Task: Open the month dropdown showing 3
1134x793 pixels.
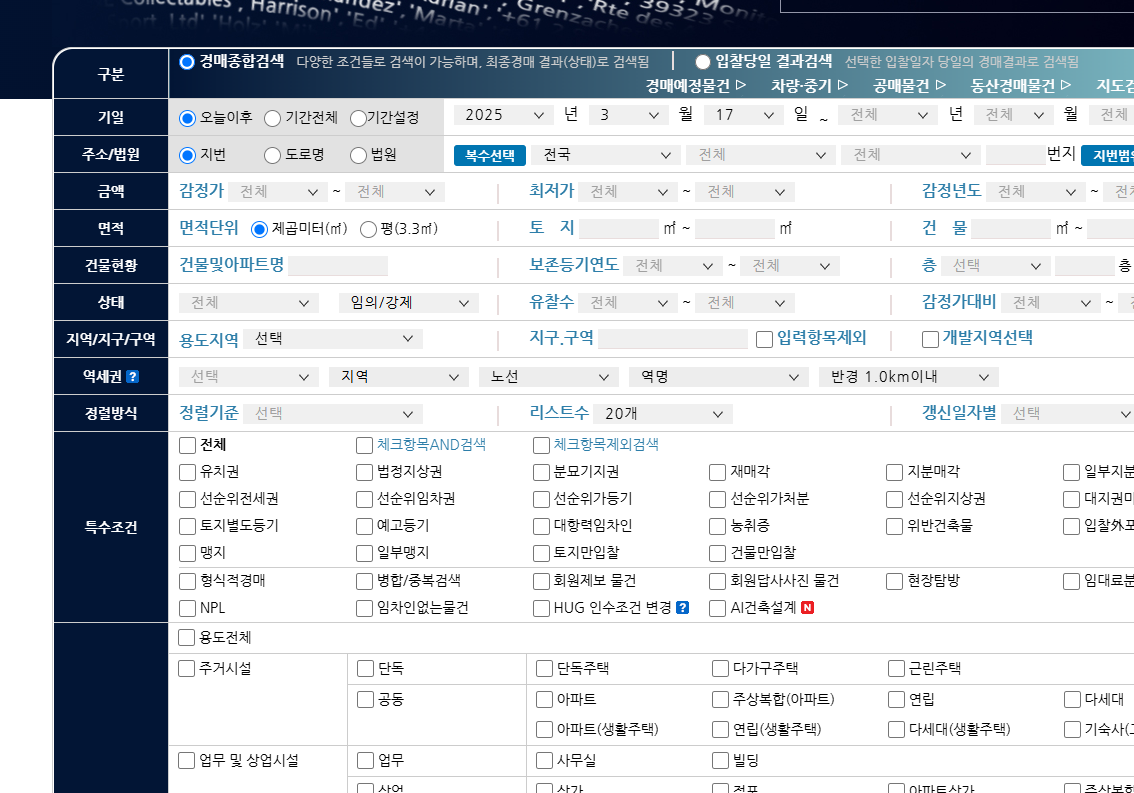Action: [x=629, y=115]
